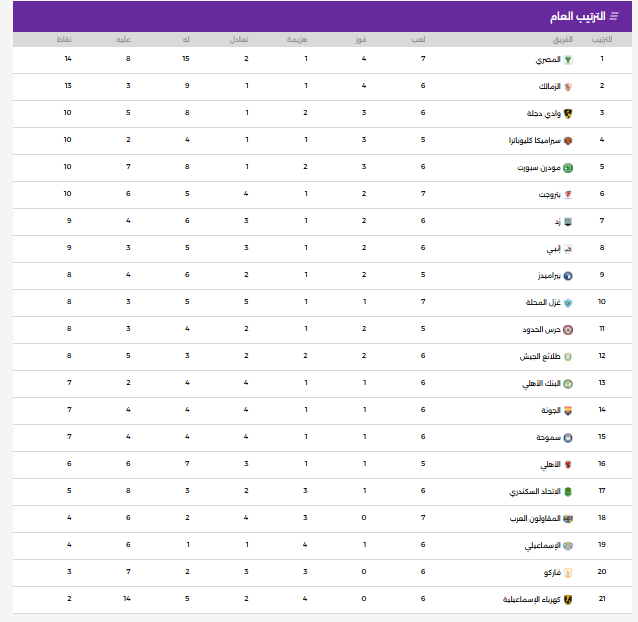Click the Wadi Degla team crest
The height and width of the screenshot is (622, 638).
pos(568,114)
